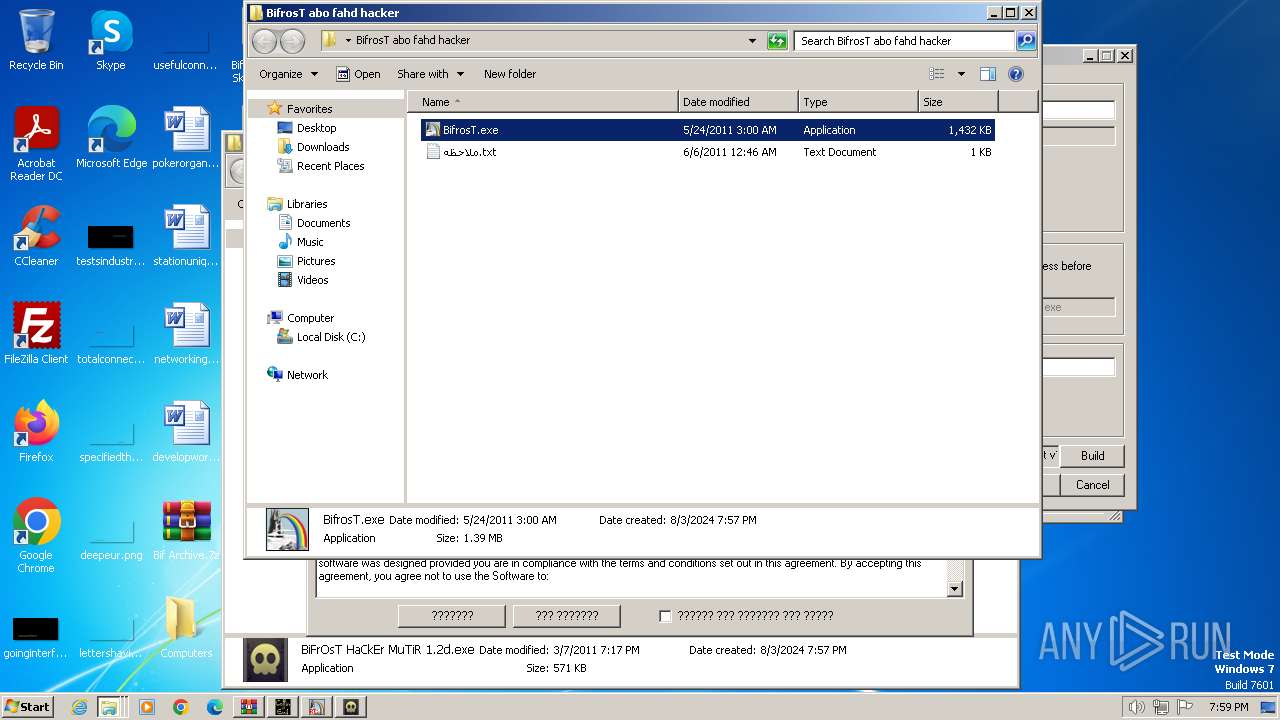1280x720 pixels.
Task: Open Microsoft Edge desktop icon
Action: (111, 138)
